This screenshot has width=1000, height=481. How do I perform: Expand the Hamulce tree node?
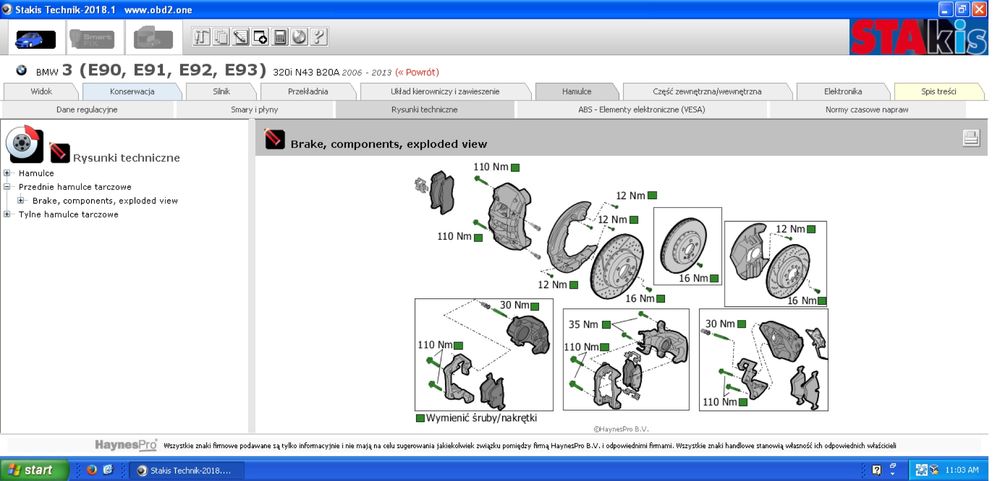[x=7, y=173]
